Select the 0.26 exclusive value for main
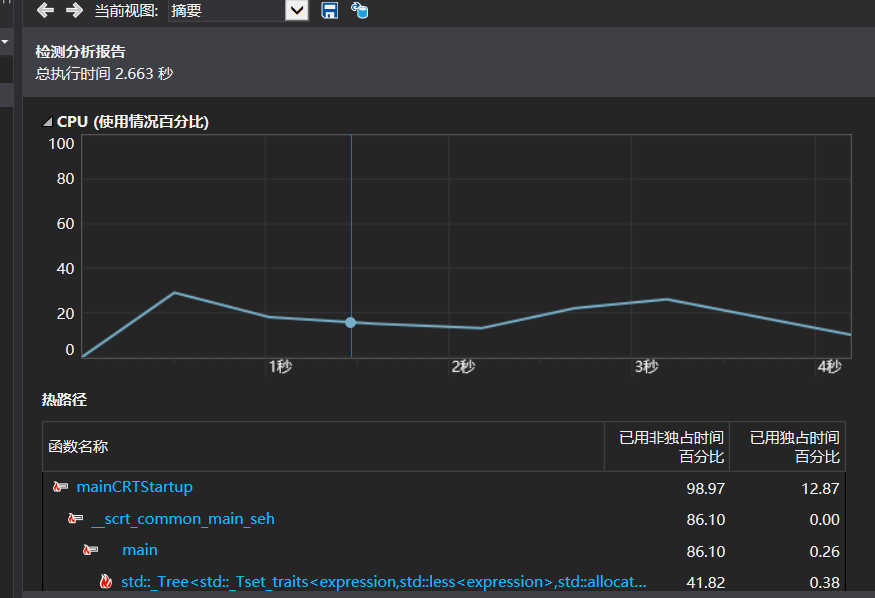Screen dimensions: 875x598 (824, 552)
